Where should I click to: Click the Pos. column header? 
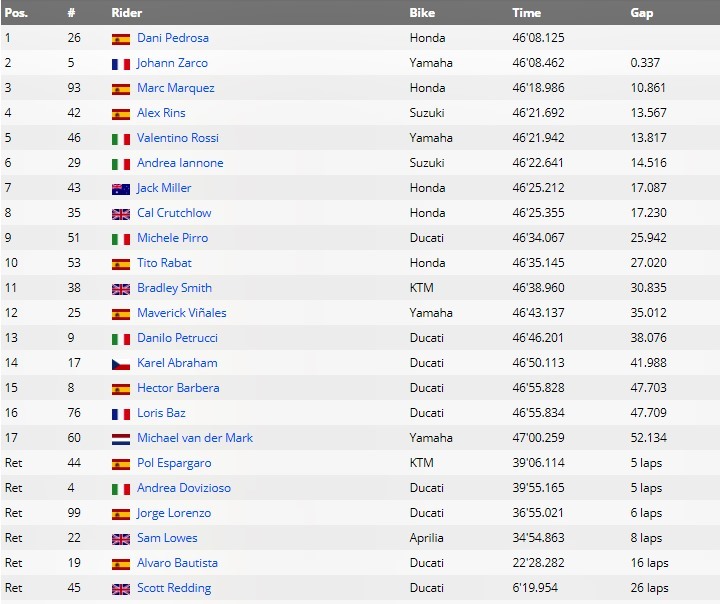[16, 13]
